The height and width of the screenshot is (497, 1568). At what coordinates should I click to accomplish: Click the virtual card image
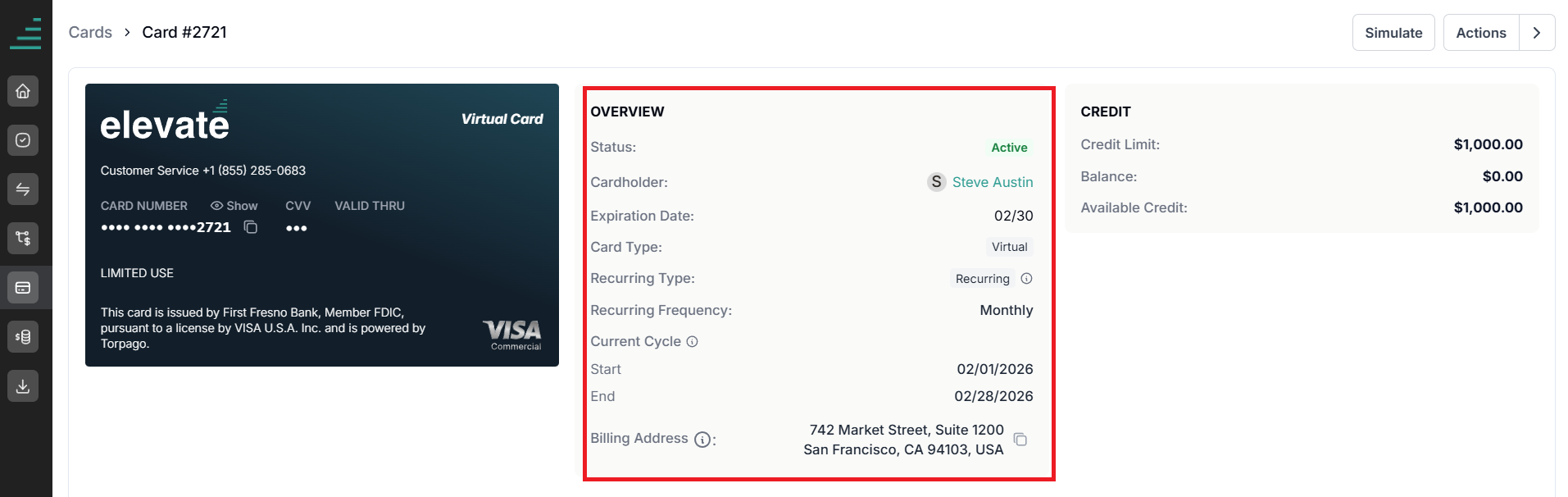(322, 225)
